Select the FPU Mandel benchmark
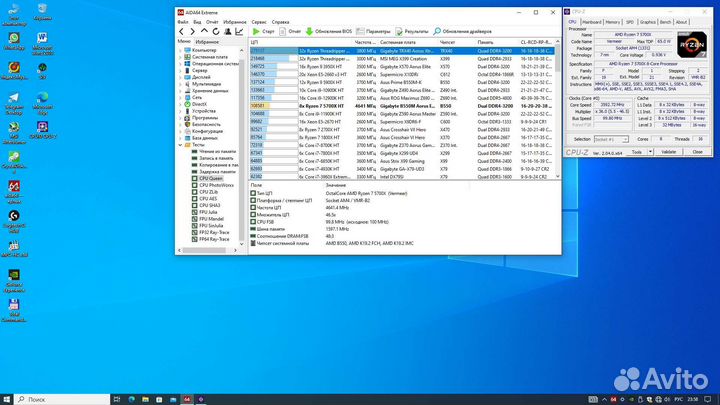The width and height of the screenshot is (720, 405). click(x=211, y=219)
